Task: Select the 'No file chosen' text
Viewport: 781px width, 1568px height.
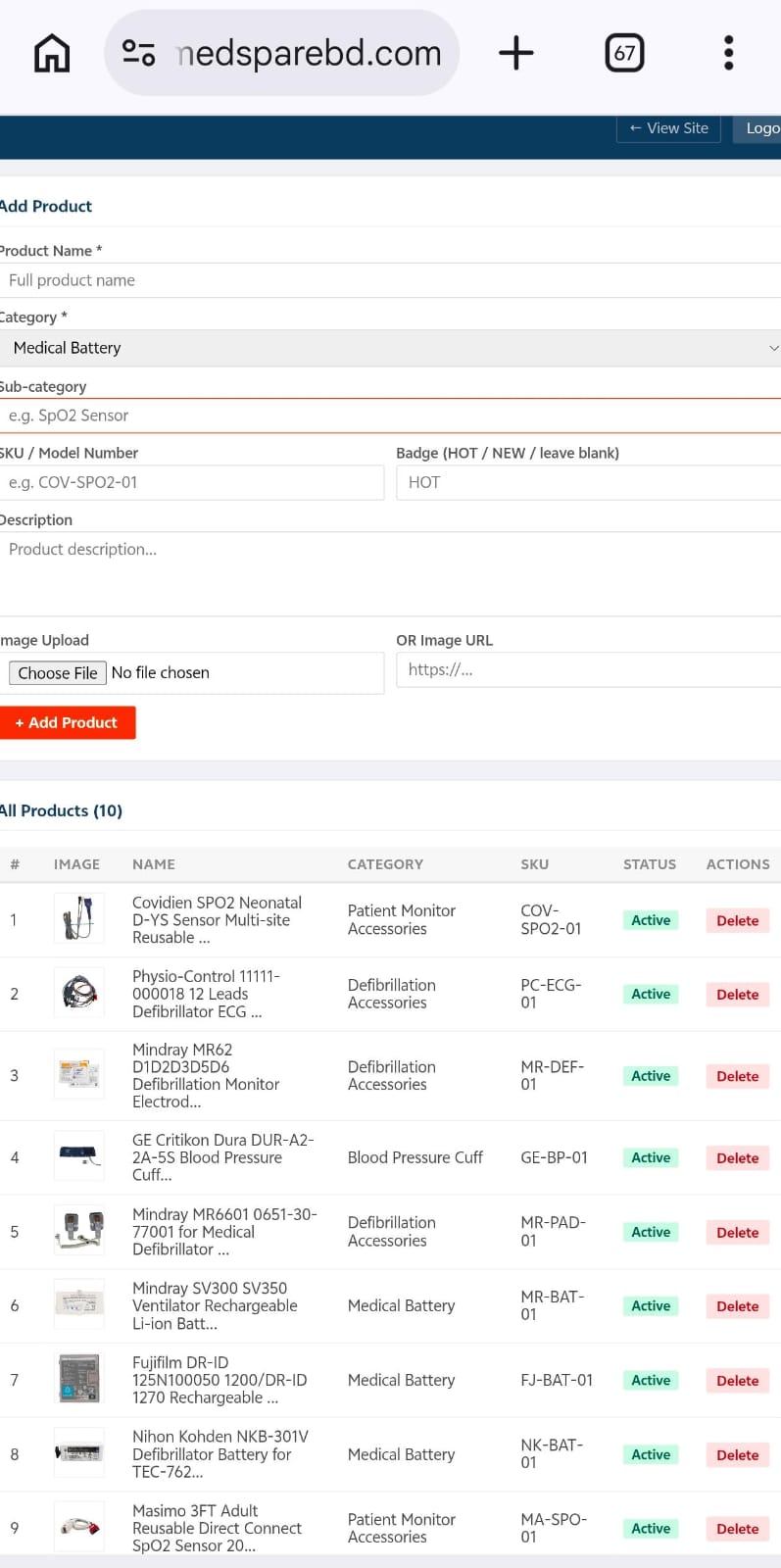Action: click(x=161, y=672)
